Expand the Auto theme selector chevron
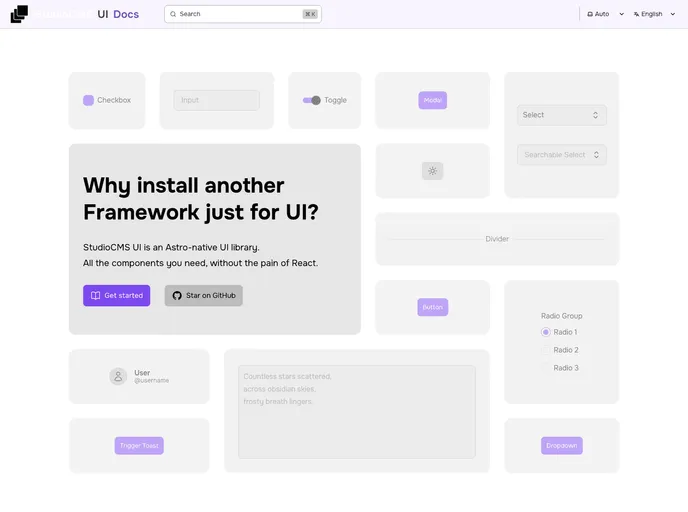This screenshot has width=688, height=512. (621, 14)
